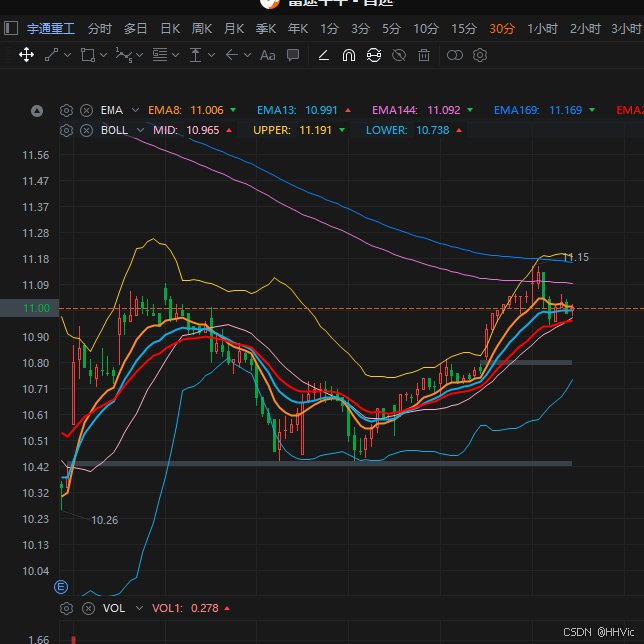Open VOL indicator settings gear
Viewport: 644px width, 644px height.
(x=66, y=608)
